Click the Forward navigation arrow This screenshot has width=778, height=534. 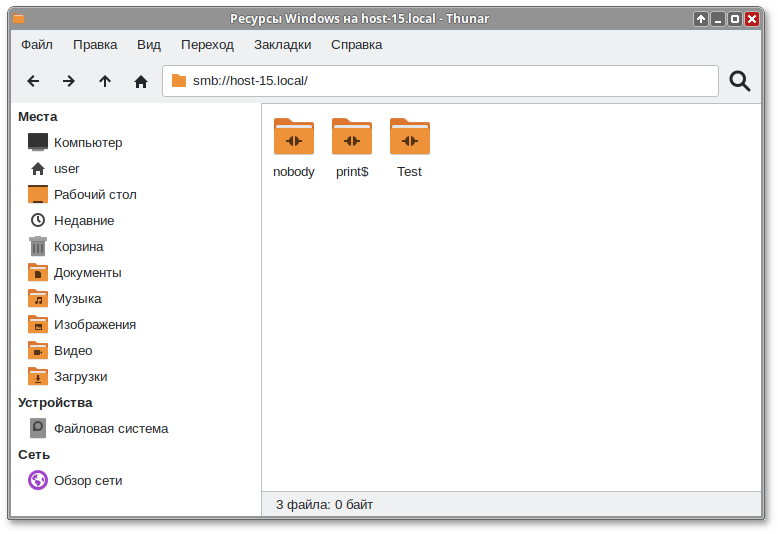tap(69, 81)
